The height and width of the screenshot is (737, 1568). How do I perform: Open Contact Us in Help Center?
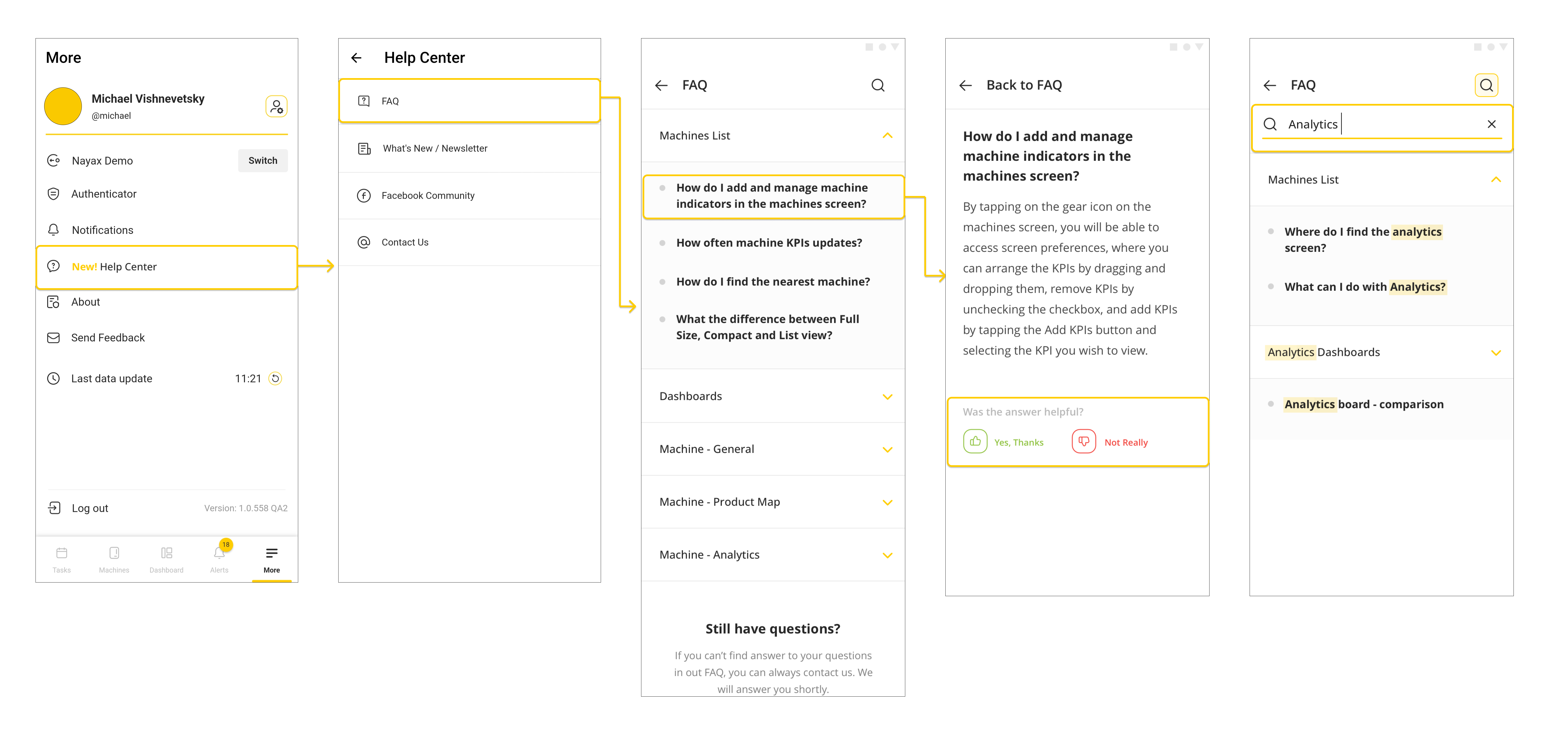(469, 242)
